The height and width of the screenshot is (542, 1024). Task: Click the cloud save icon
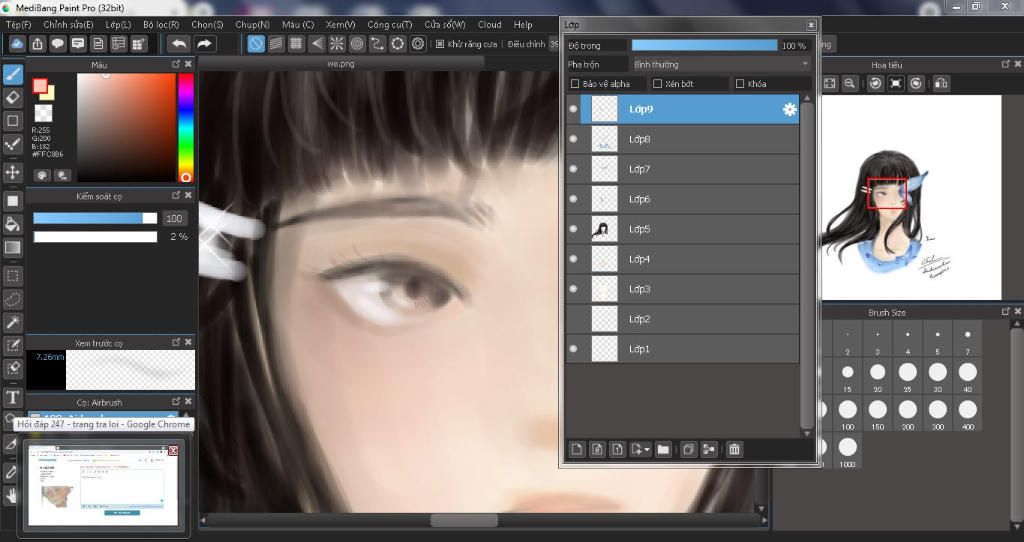(17, 44)
